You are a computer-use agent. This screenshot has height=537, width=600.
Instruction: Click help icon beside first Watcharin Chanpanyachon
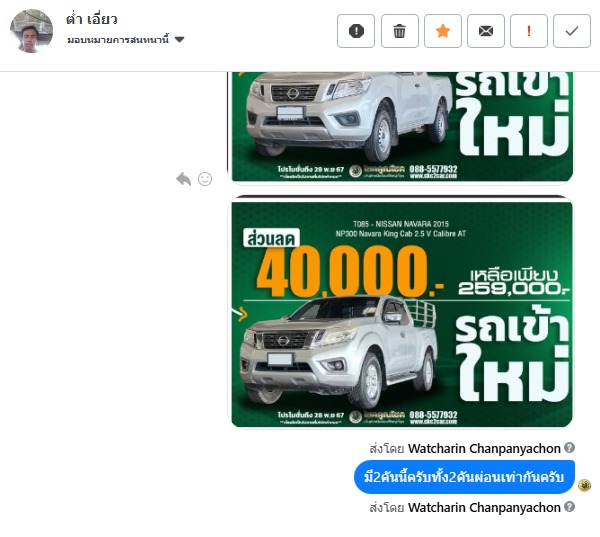(x=569, y=447)
